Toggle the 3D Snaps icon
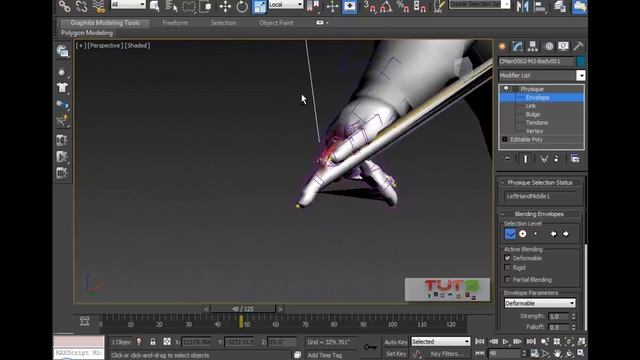Image resolution: width=640 pixels, height=360 pixels. [370, 7]
